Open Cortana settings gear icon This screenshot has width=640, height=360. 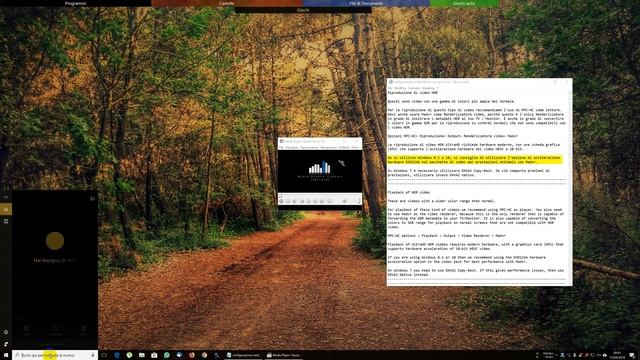tap(6, 332)
